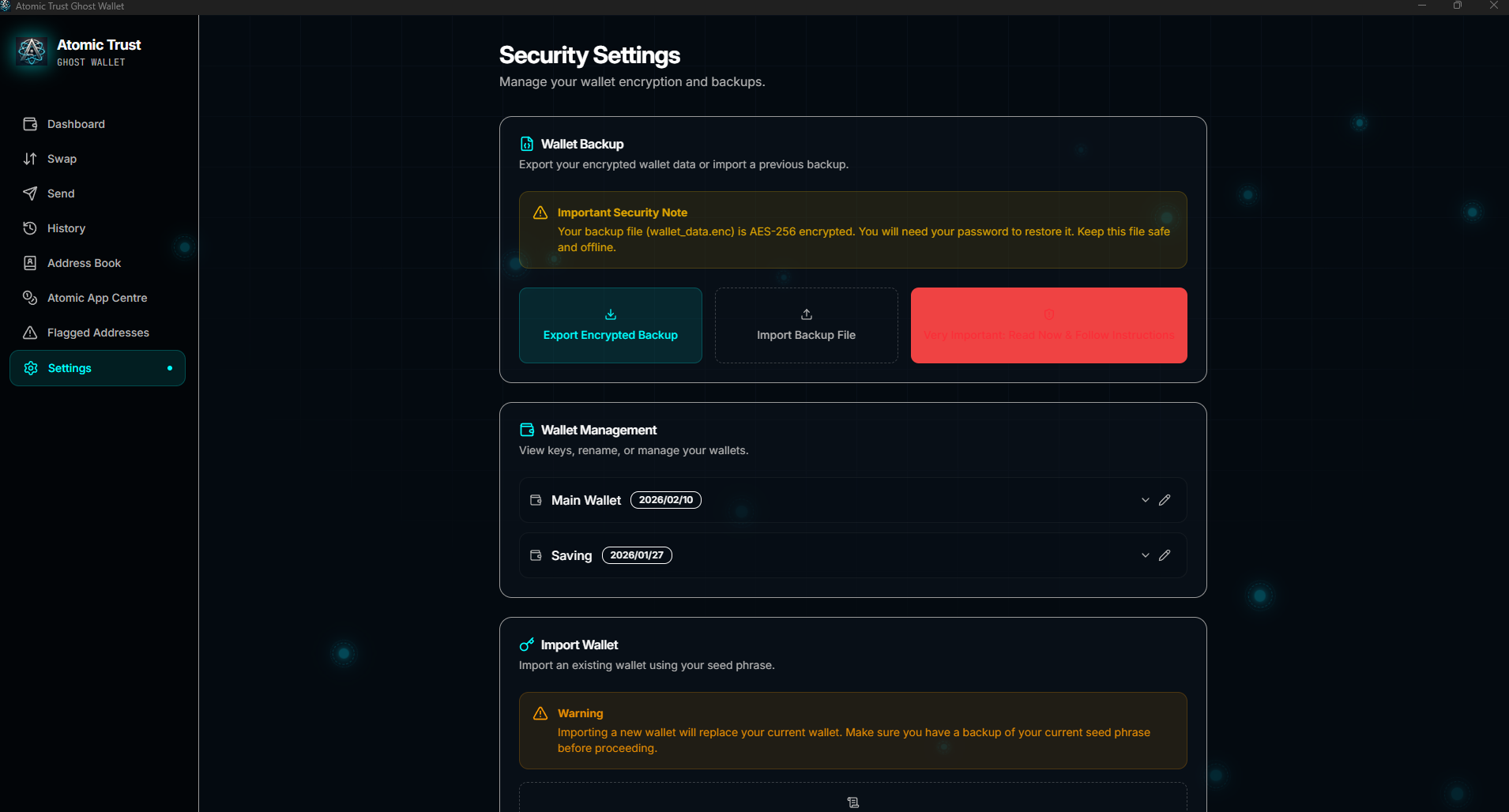Open Atomic App Centre
The image size is (1509, 812).
point(97,298)
